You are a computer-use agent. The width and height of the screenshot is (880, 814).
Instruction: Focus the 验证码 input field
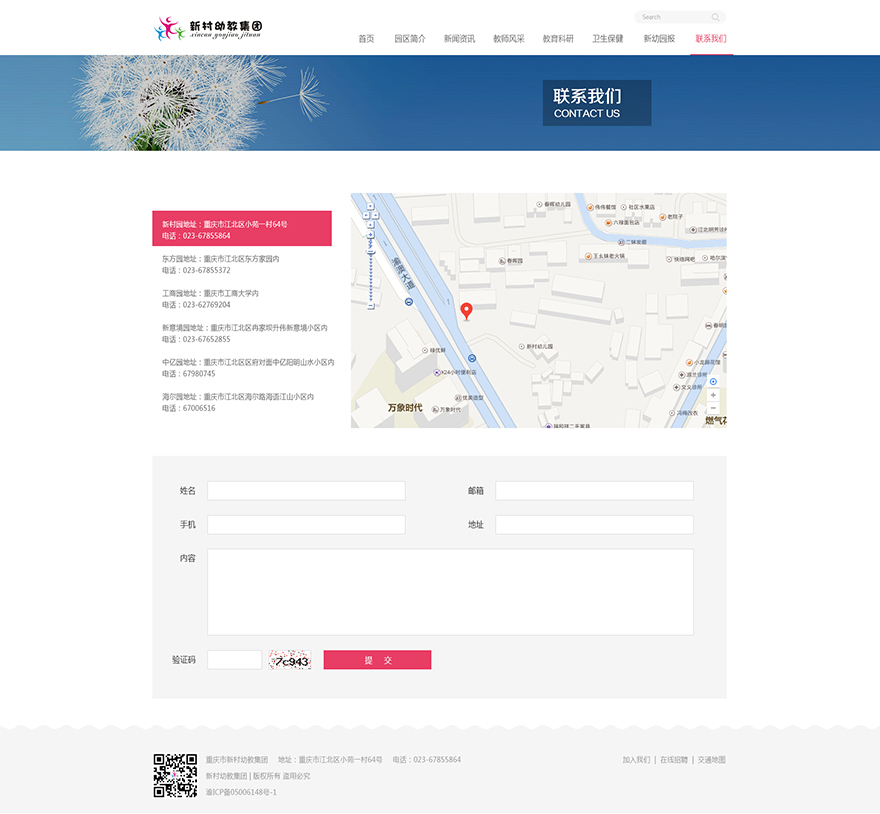coord(235,660)
